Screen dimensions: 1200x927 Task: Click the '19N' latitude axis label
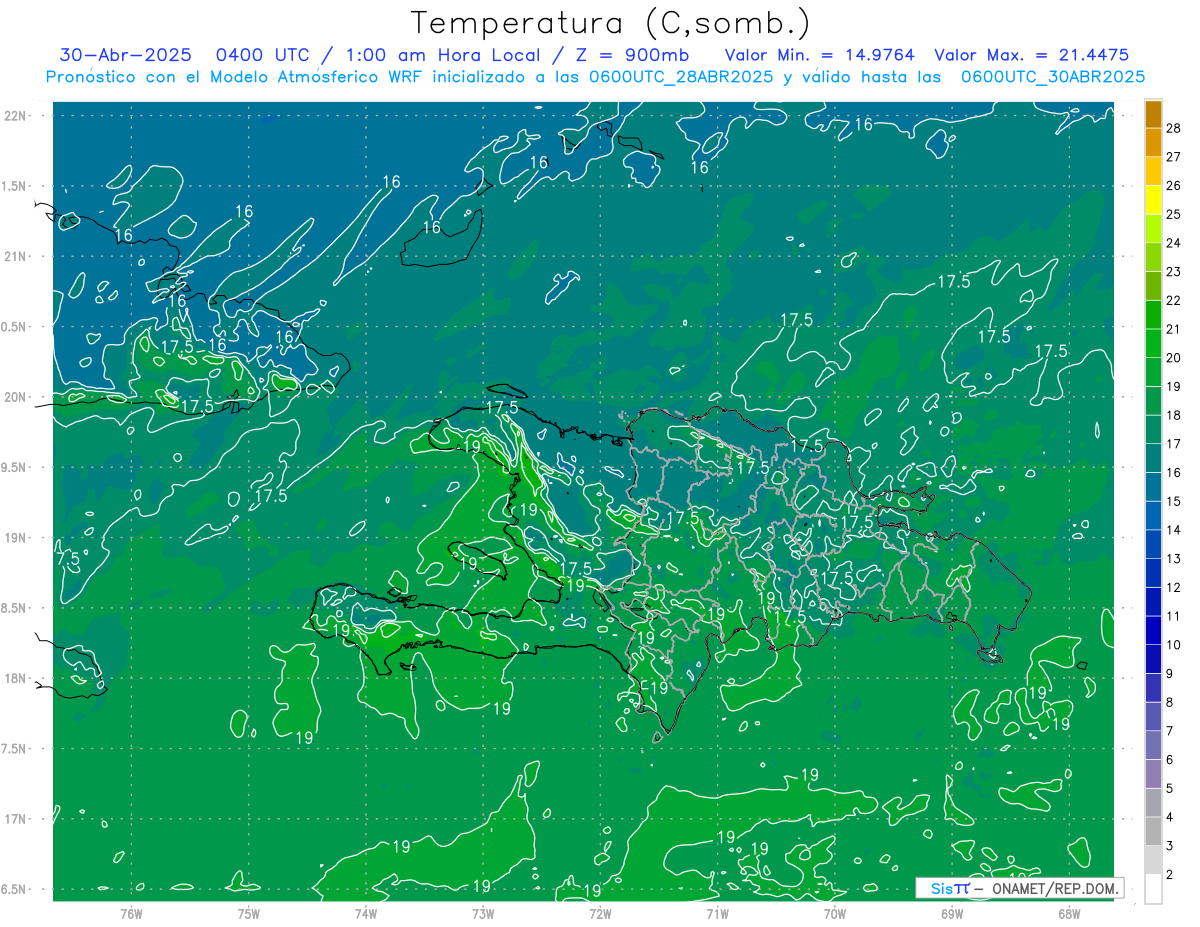coord(14,538)
